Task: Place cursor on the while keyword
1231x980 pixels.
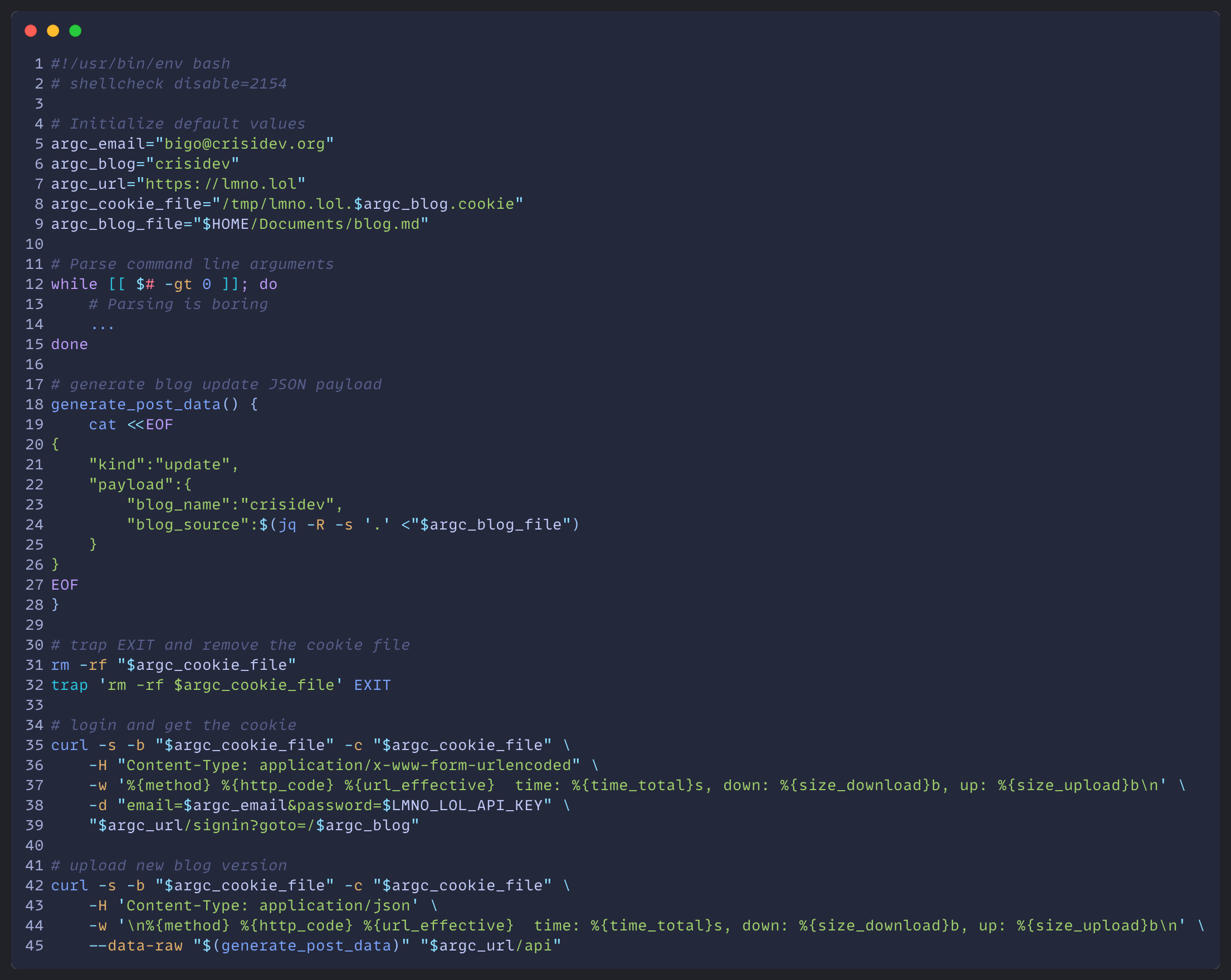Action: point(74,284)
